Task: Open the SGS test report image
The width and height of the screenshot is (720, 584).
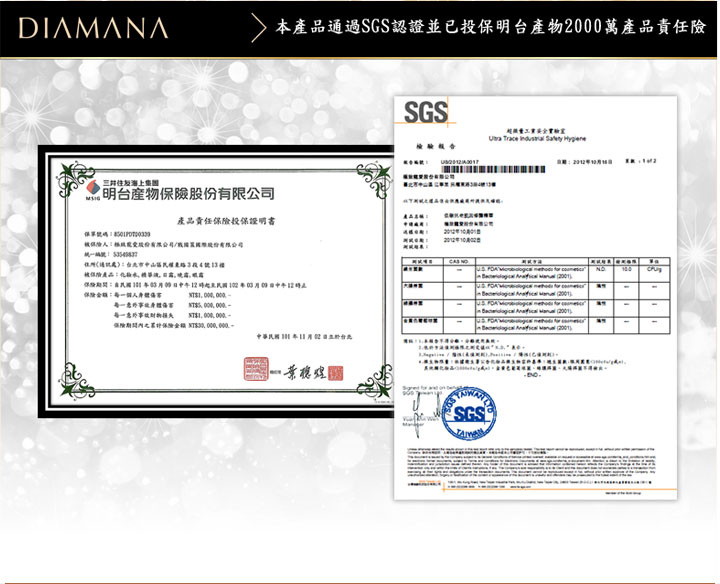Action: click(x=535, y=298)
